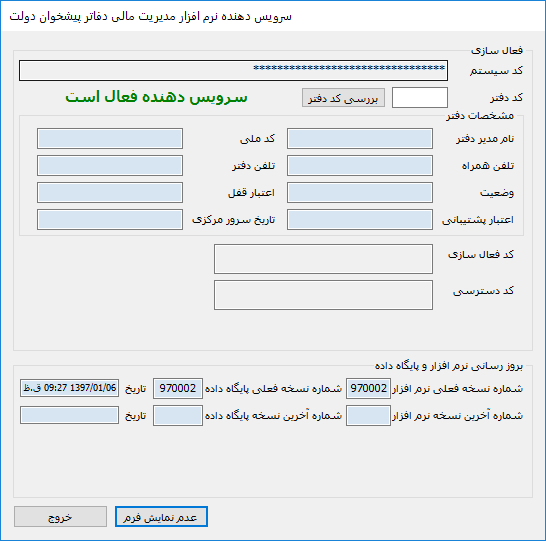Click the عدم نمایش فرم button
The width and height of the screenshot is (546, 541).
(161, 517)
